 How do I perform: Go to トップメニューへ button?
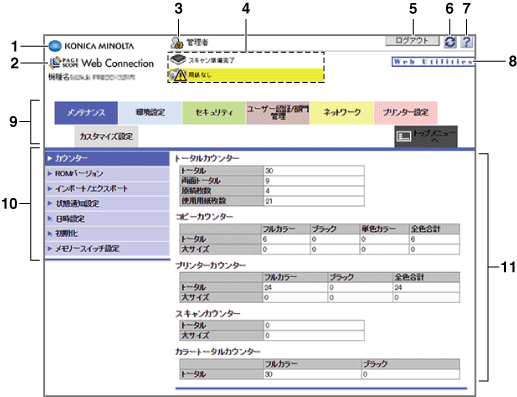coord(426,136)
